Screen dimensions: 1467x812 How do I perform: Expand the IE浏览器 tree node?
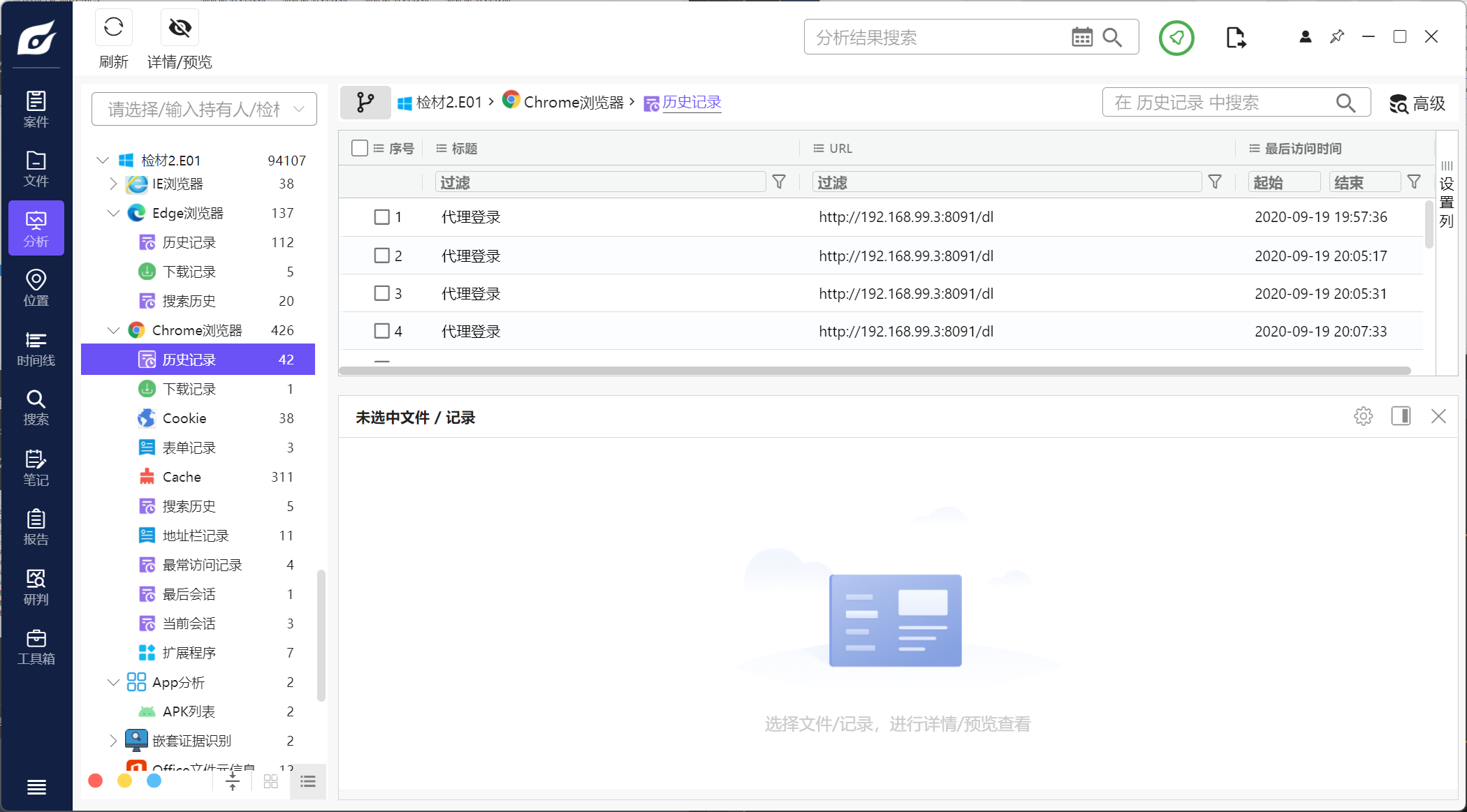113,184
